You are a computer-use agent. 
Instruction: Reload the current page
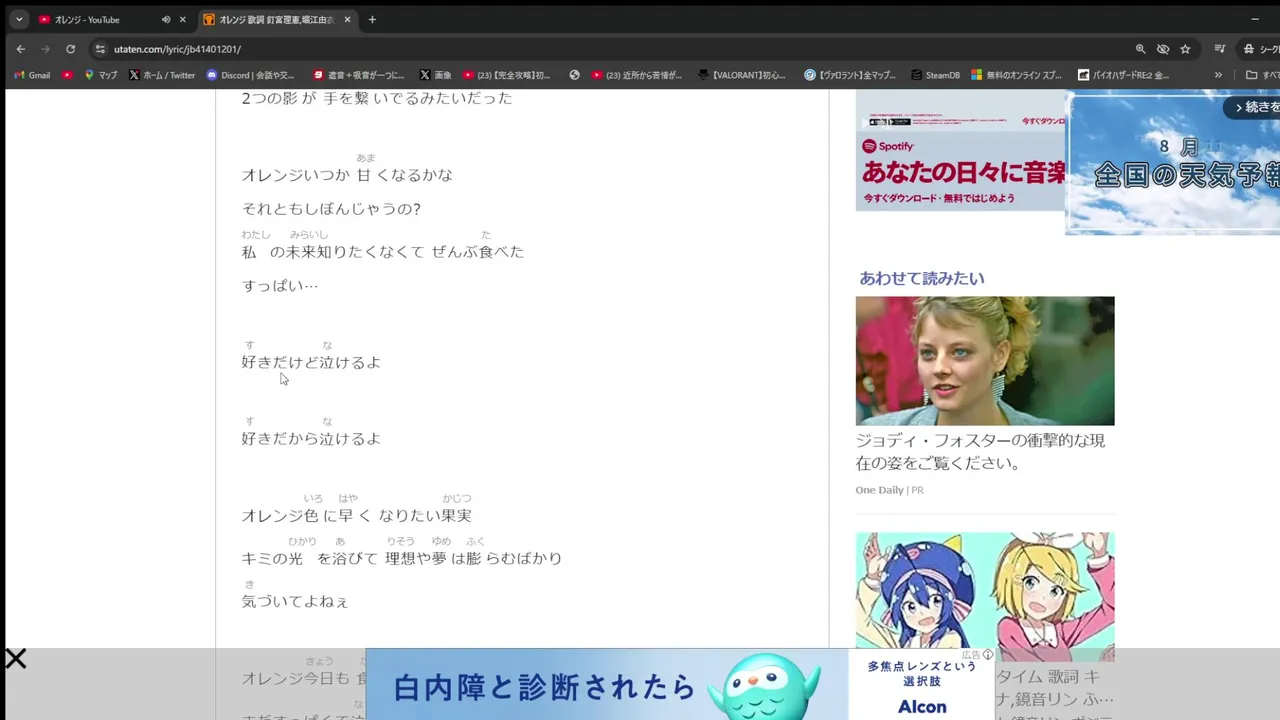pos(70,48)
